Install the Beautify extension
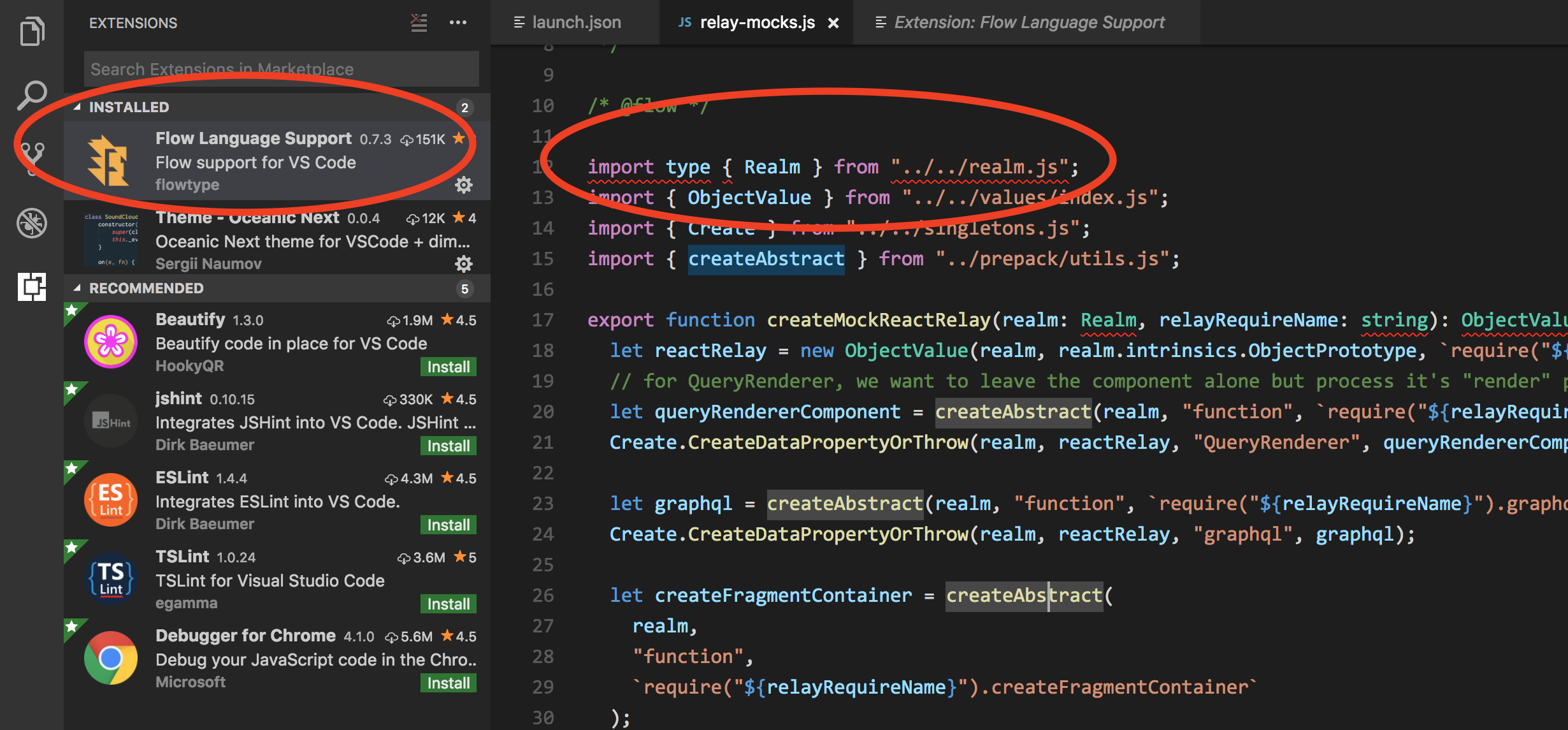This screenshot has height=730, width=1568. tap(448, 367)
